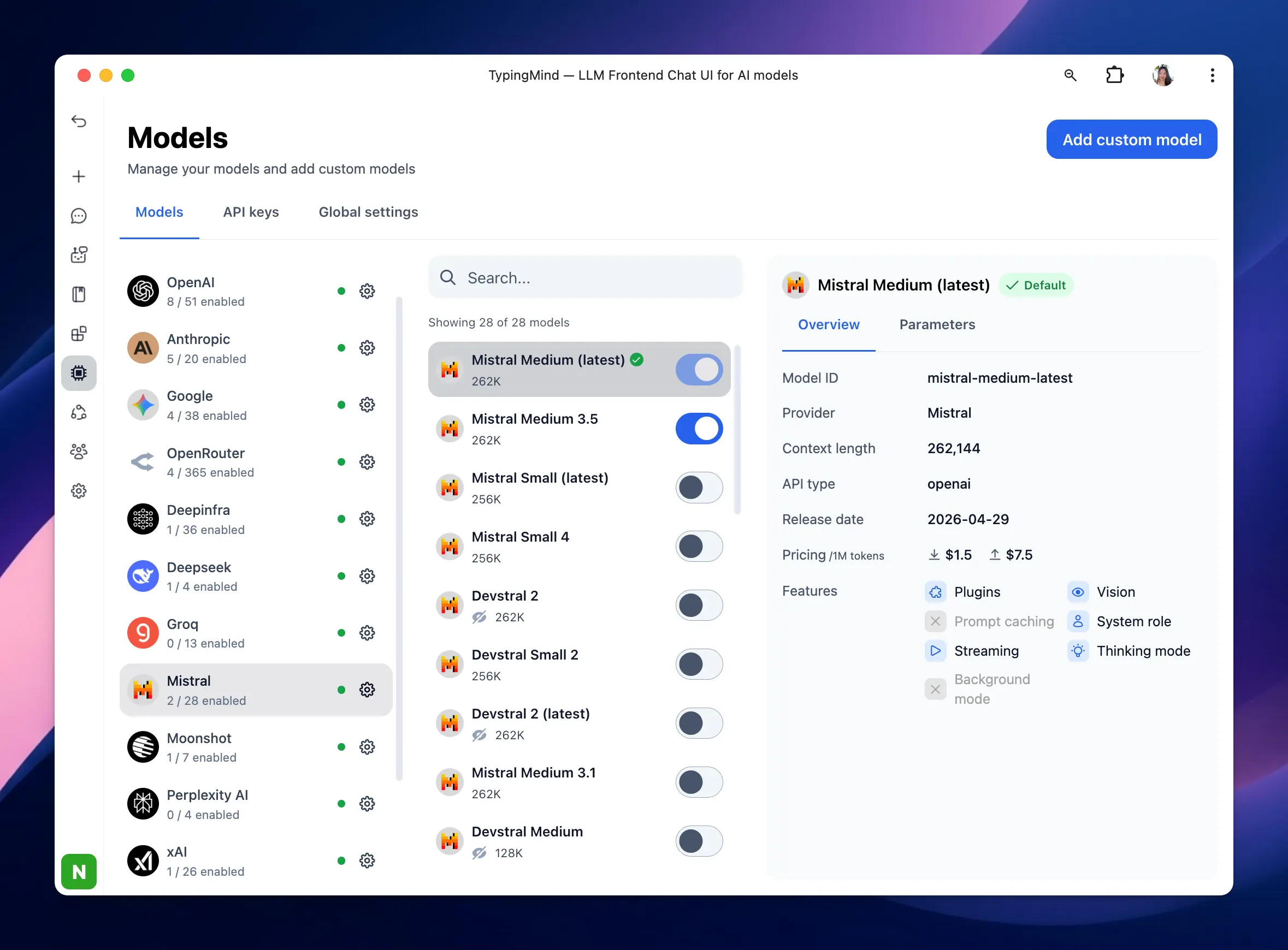
Task: Open Perplexity AI provider settings gear
Action: coord(367,804)
